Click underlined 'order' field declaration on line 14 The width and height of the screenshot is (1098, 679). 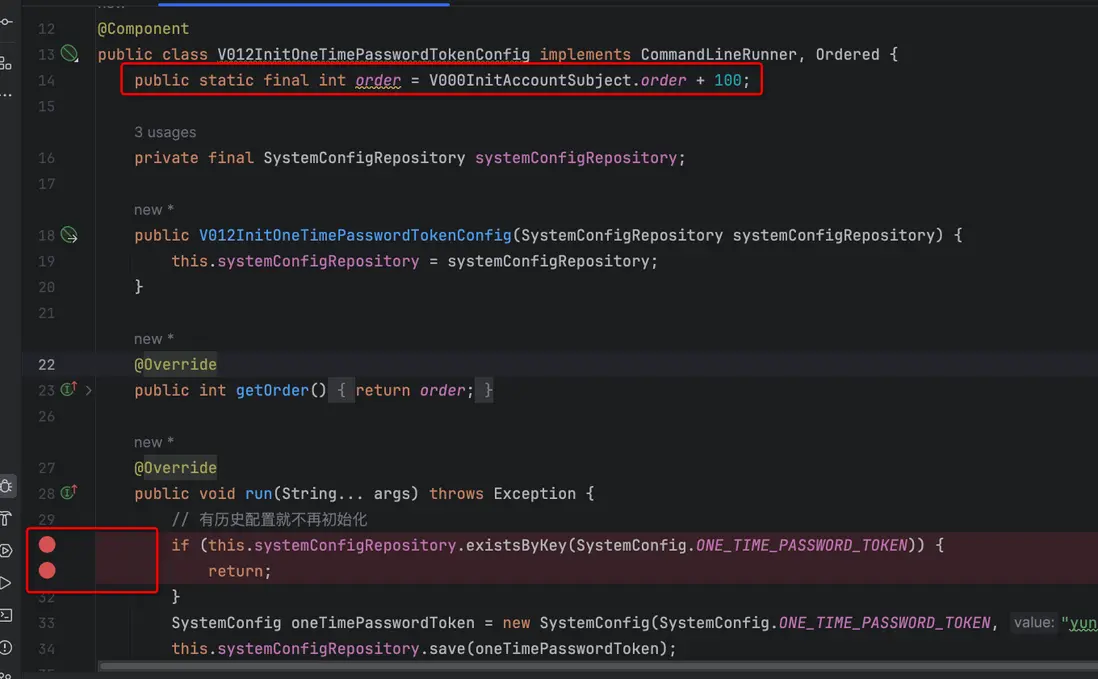378,80
